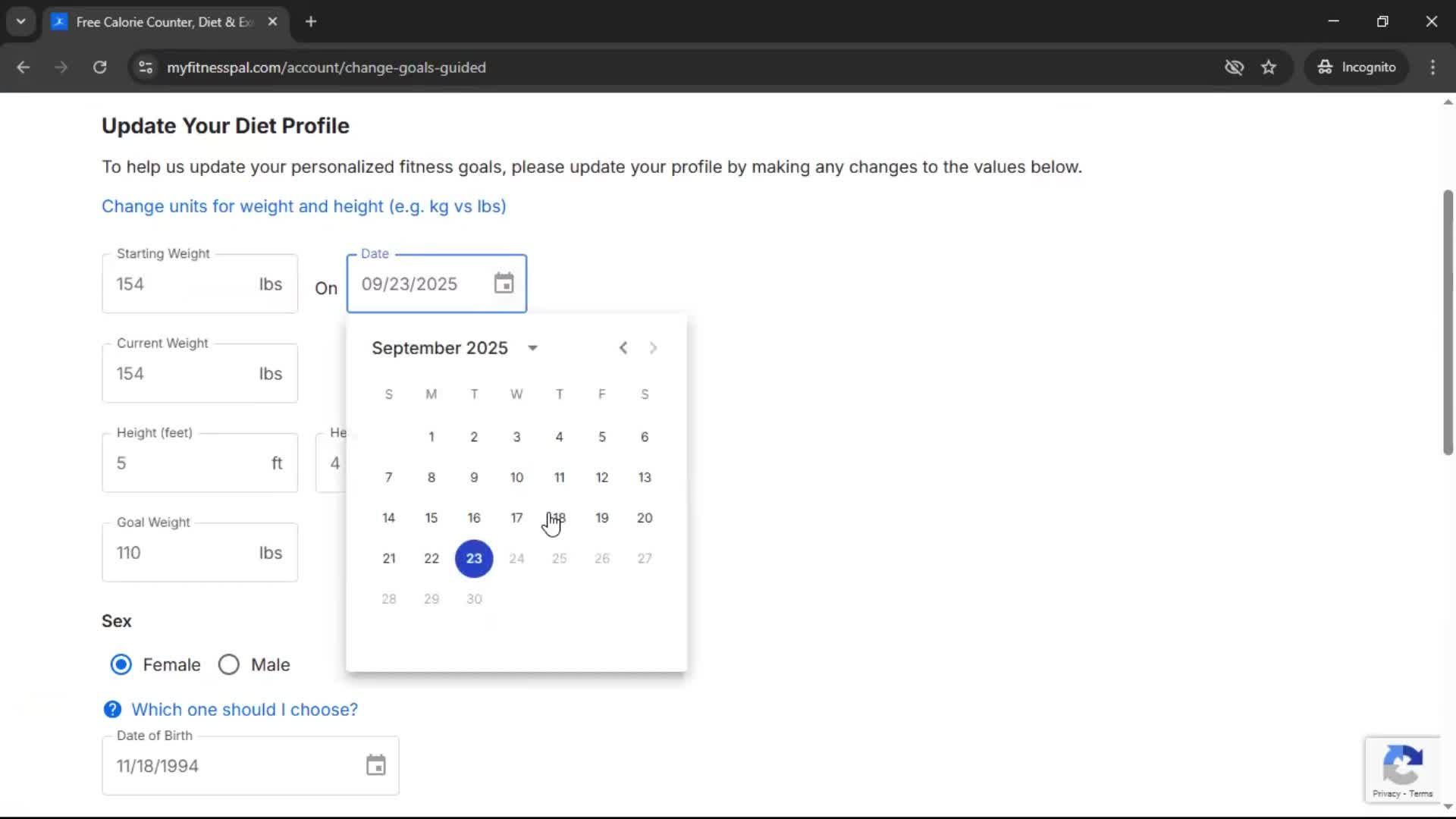
Task: Click the third-party cookies blocked eye icon
Action: 1234,67
